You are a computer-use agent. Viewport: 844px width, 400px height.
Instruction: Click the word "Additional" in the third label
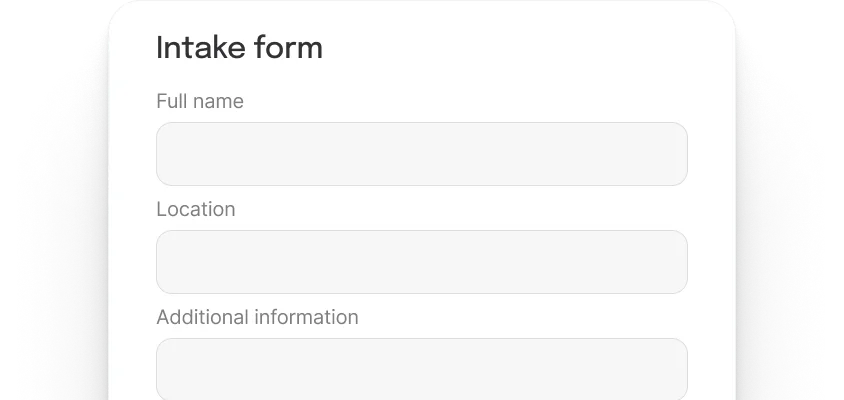click(201, 317)
